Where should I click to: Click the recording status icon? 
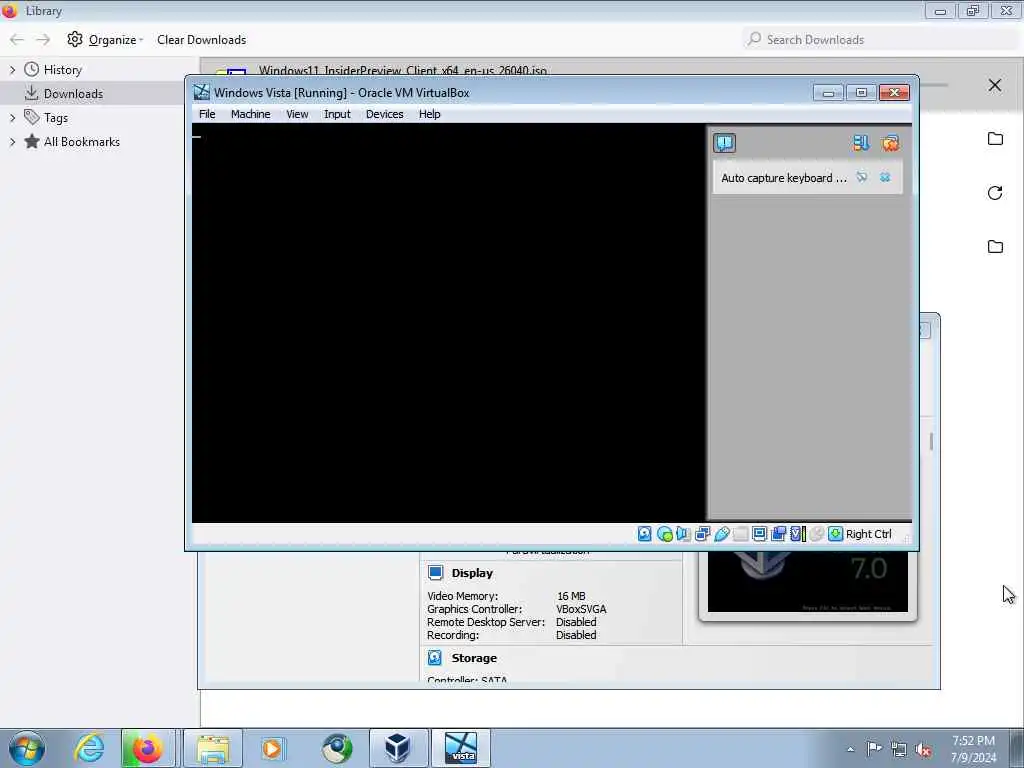tap(778, 534)
